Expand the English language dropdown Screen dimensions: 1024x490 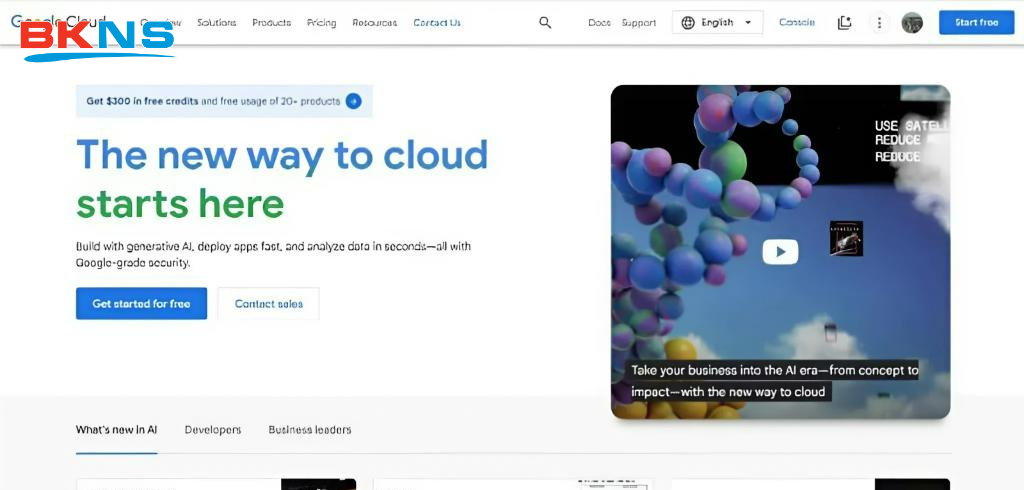click(717, 23)
